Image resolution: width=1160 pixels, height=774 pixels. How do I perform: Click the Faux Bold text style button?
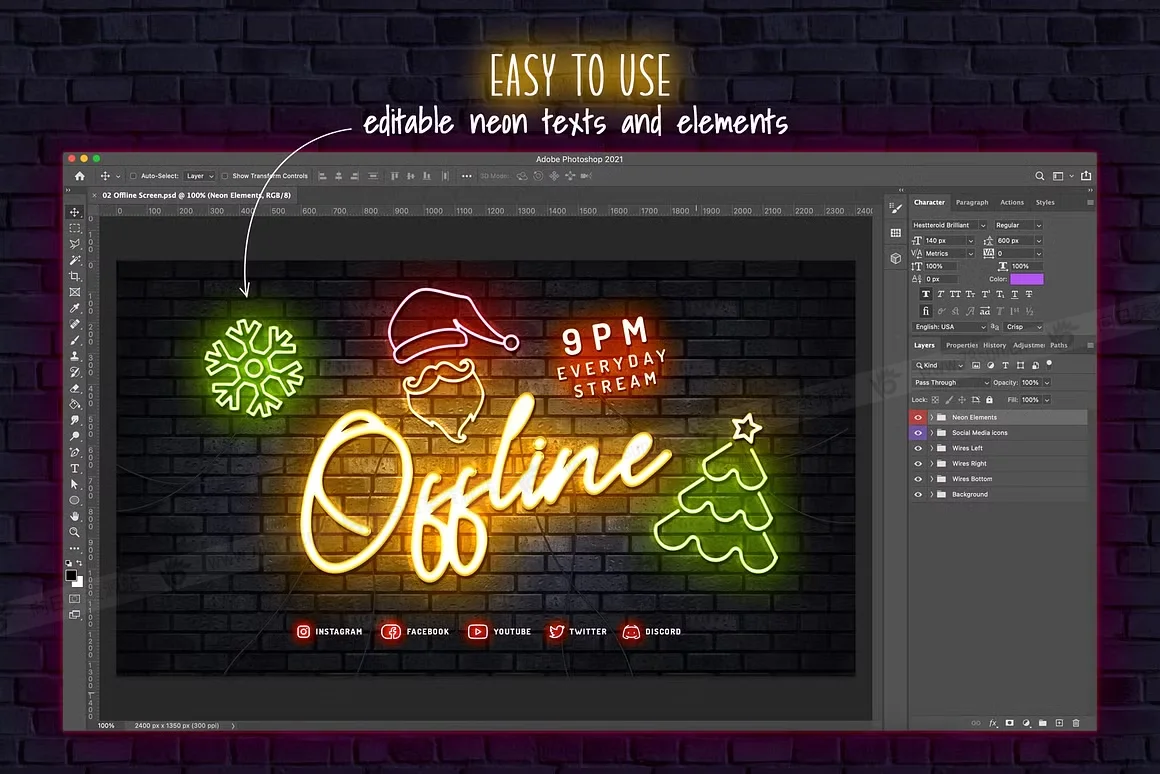(x=926, y=295)
